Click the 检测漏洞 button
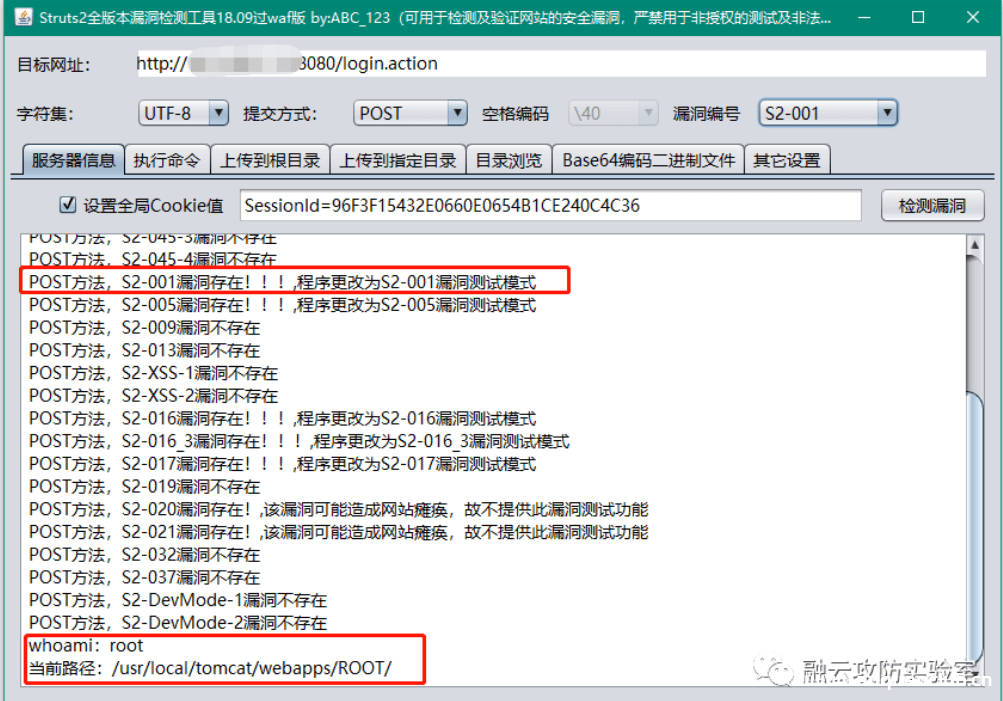The height and width of the screenshot is (701, 1003). coord(932,204)
